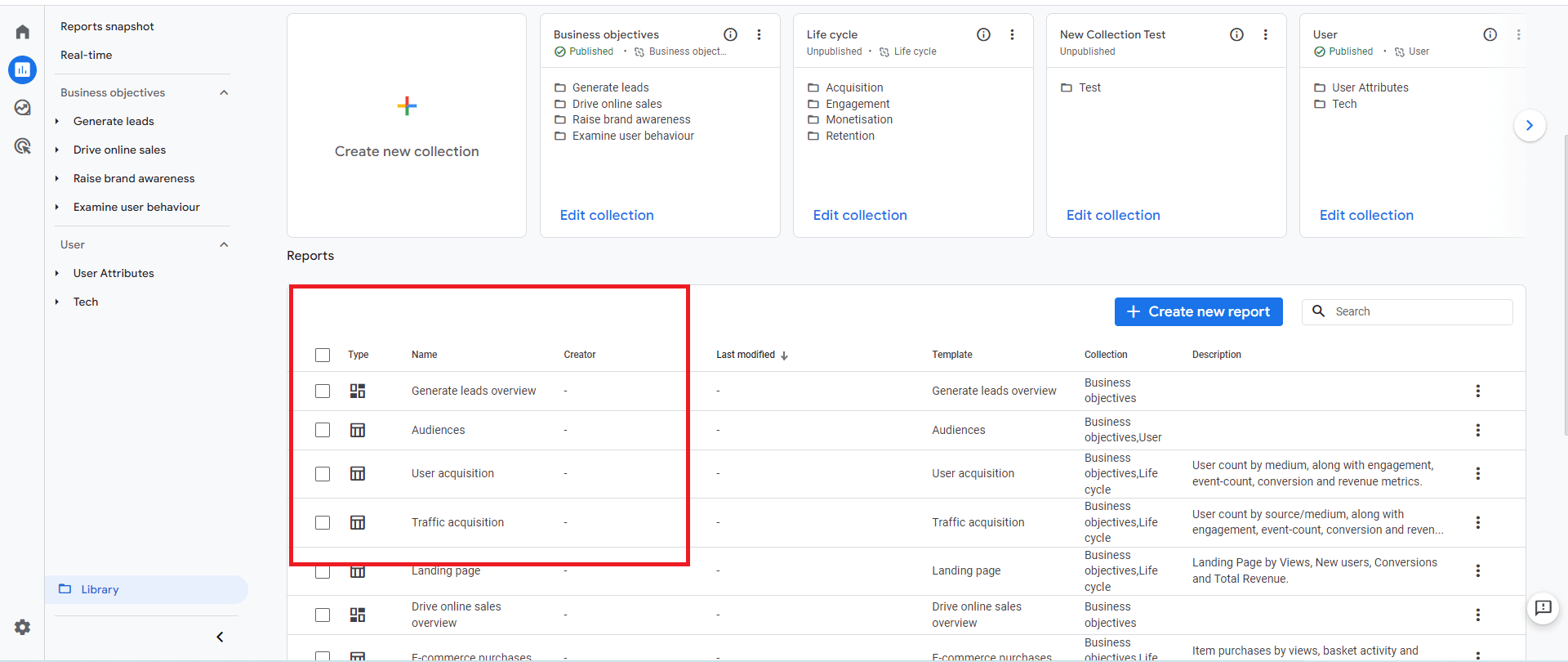Open Reports snapshot
Viewport: 1568px width, 662px height.
point(107,26)
